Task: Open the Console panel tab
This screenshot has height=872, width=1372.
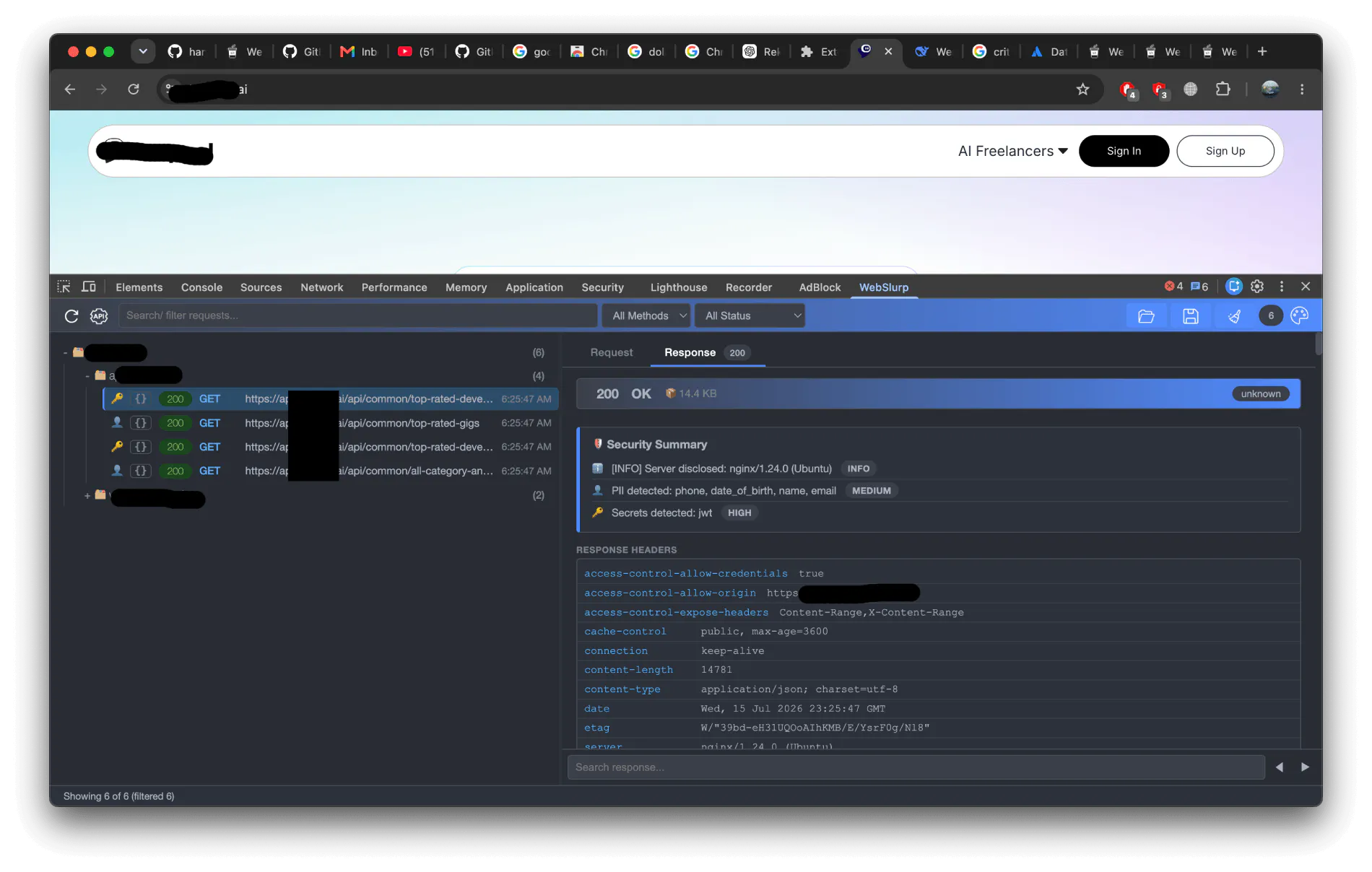Action: pyautogui.click(x=201, y=287)
